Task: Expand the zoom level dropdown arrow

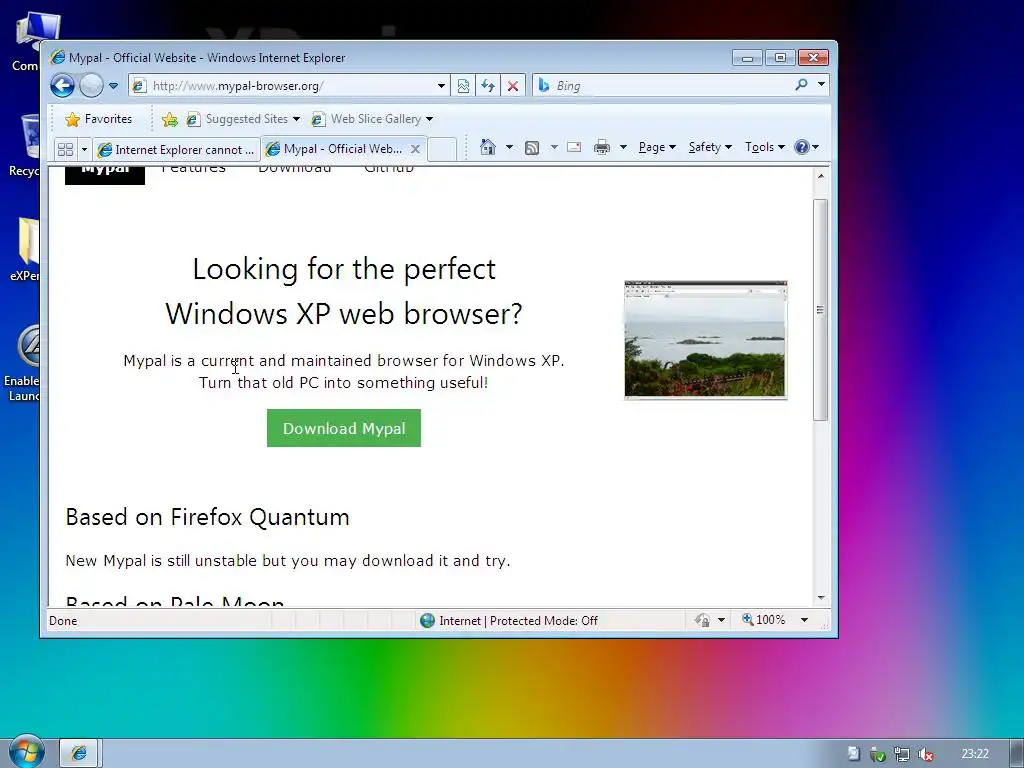Action: click(x=805, y=620)
